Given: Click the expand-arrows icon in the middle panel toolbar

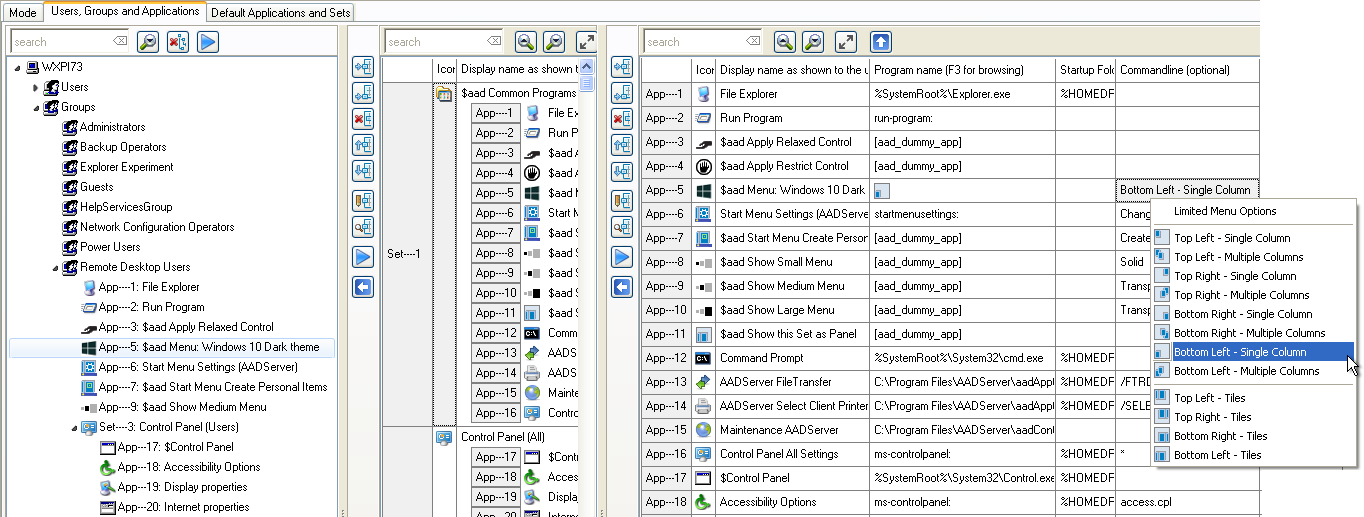Looking at the screenshot, I should [586, 42].
